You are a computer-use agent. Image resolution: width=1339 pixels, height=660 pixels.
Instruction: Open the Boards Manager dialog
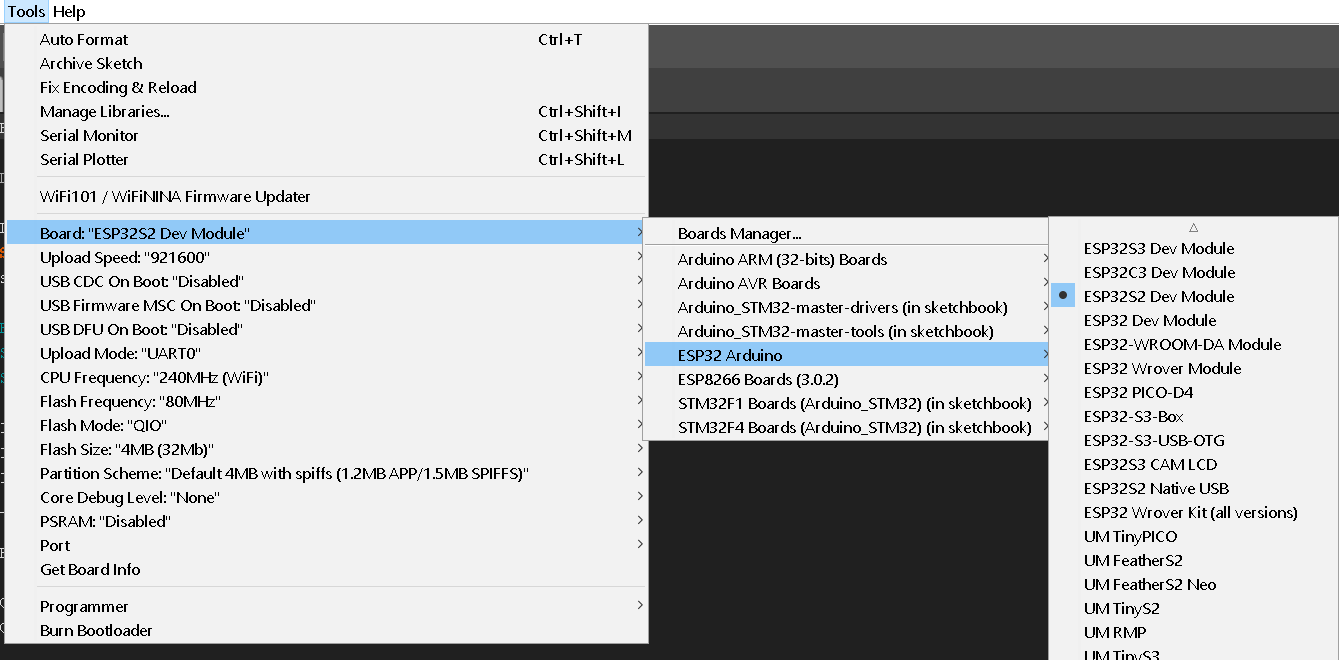(x=740, y=233)
